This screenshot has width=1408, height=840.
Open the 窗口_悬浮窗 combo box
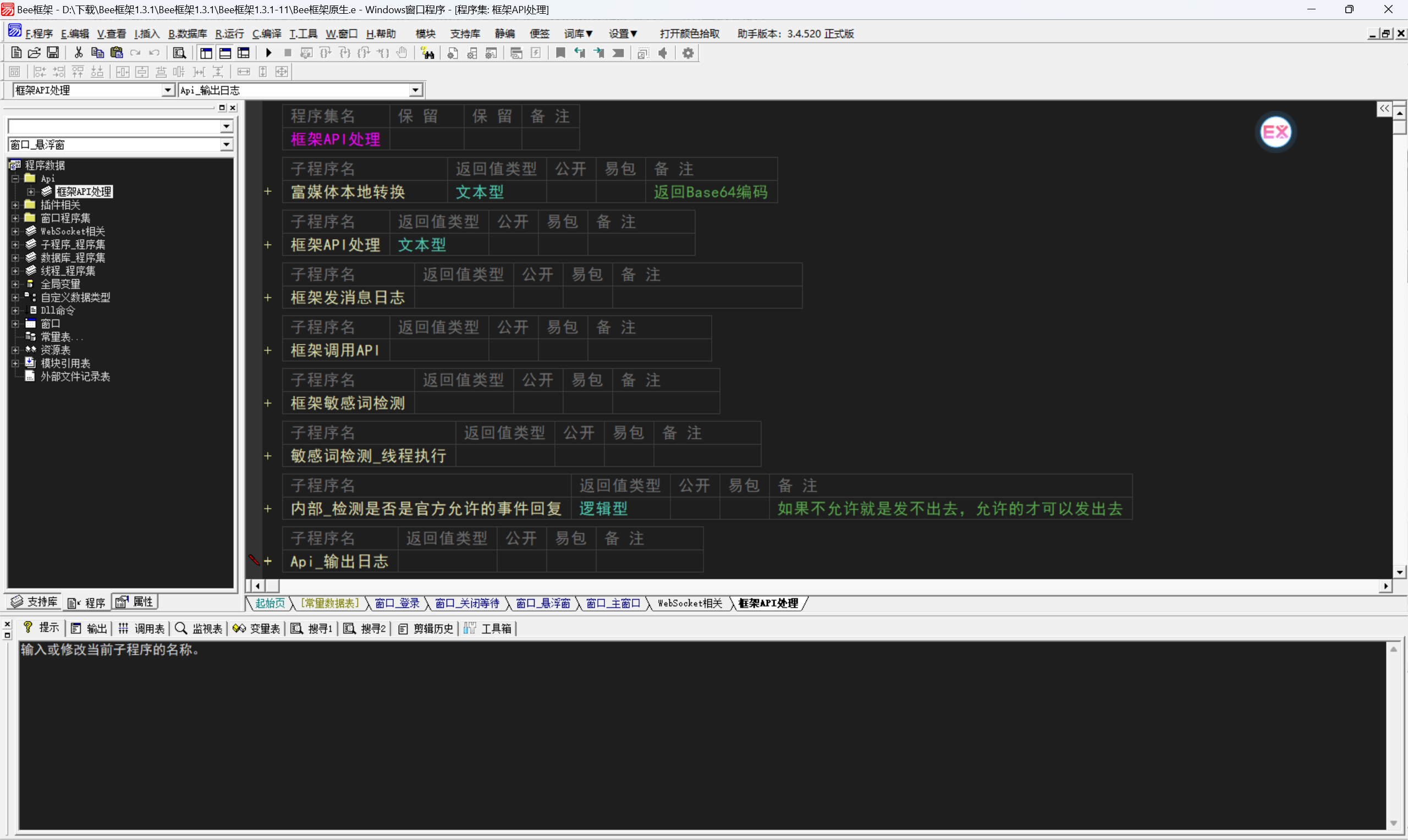227,145
